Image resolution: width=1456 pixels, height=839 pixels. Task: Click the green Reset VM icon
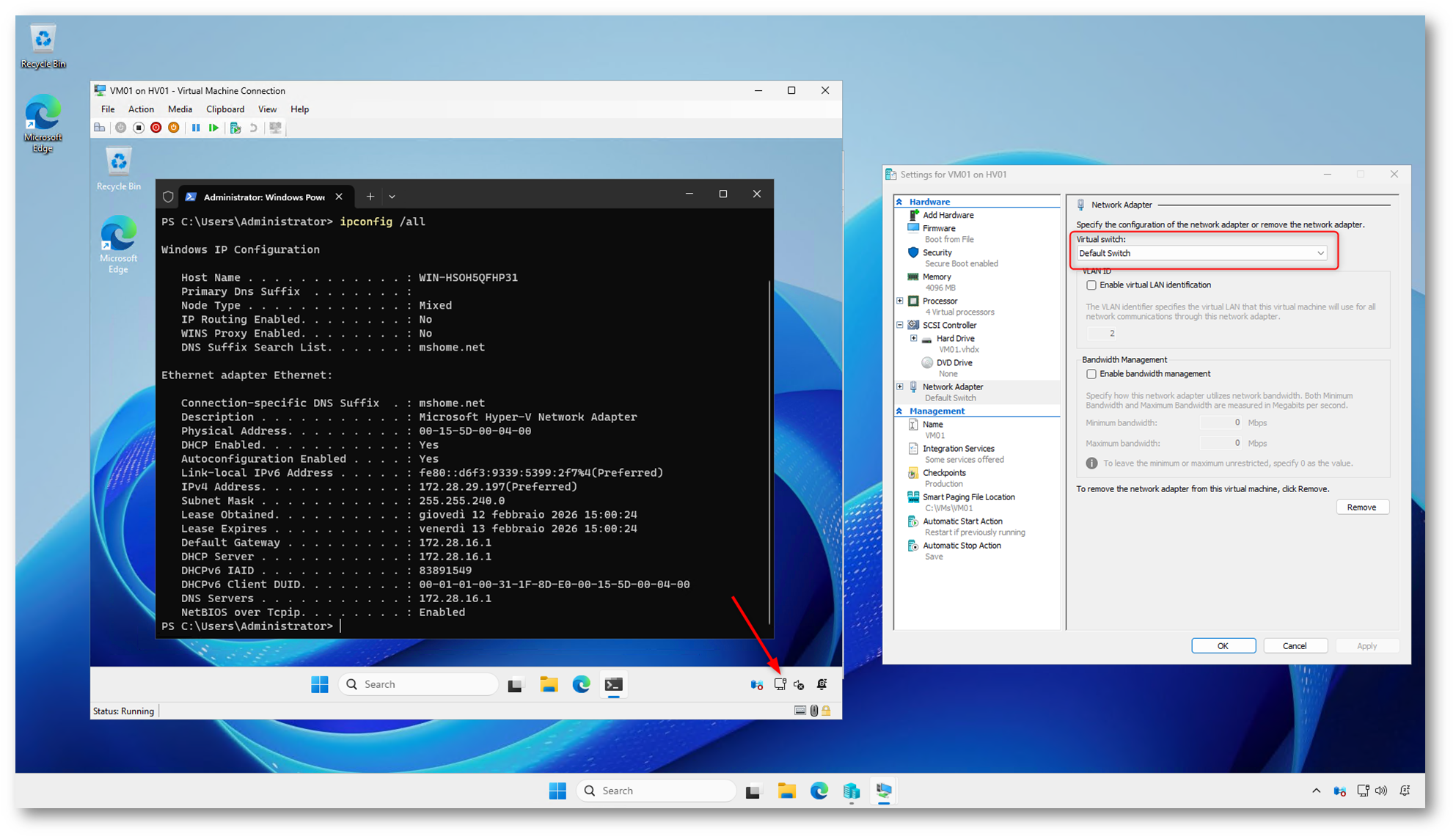click(x=213, y=128)
